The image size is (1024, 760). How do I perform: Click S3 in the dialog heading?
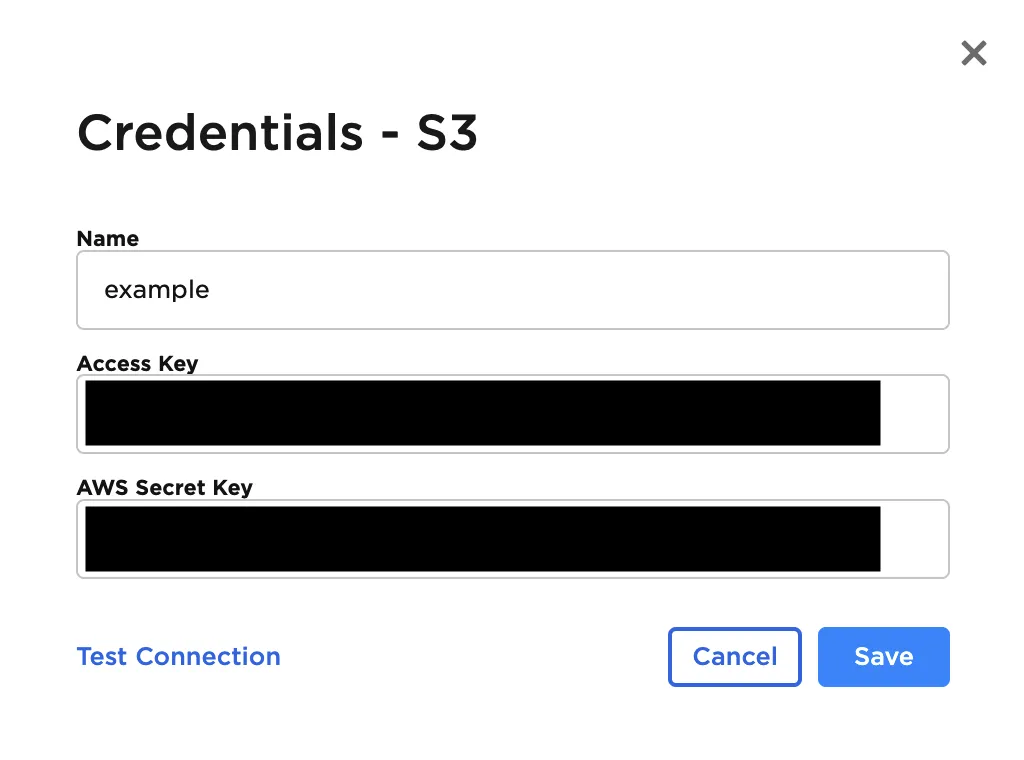point(447,132)
